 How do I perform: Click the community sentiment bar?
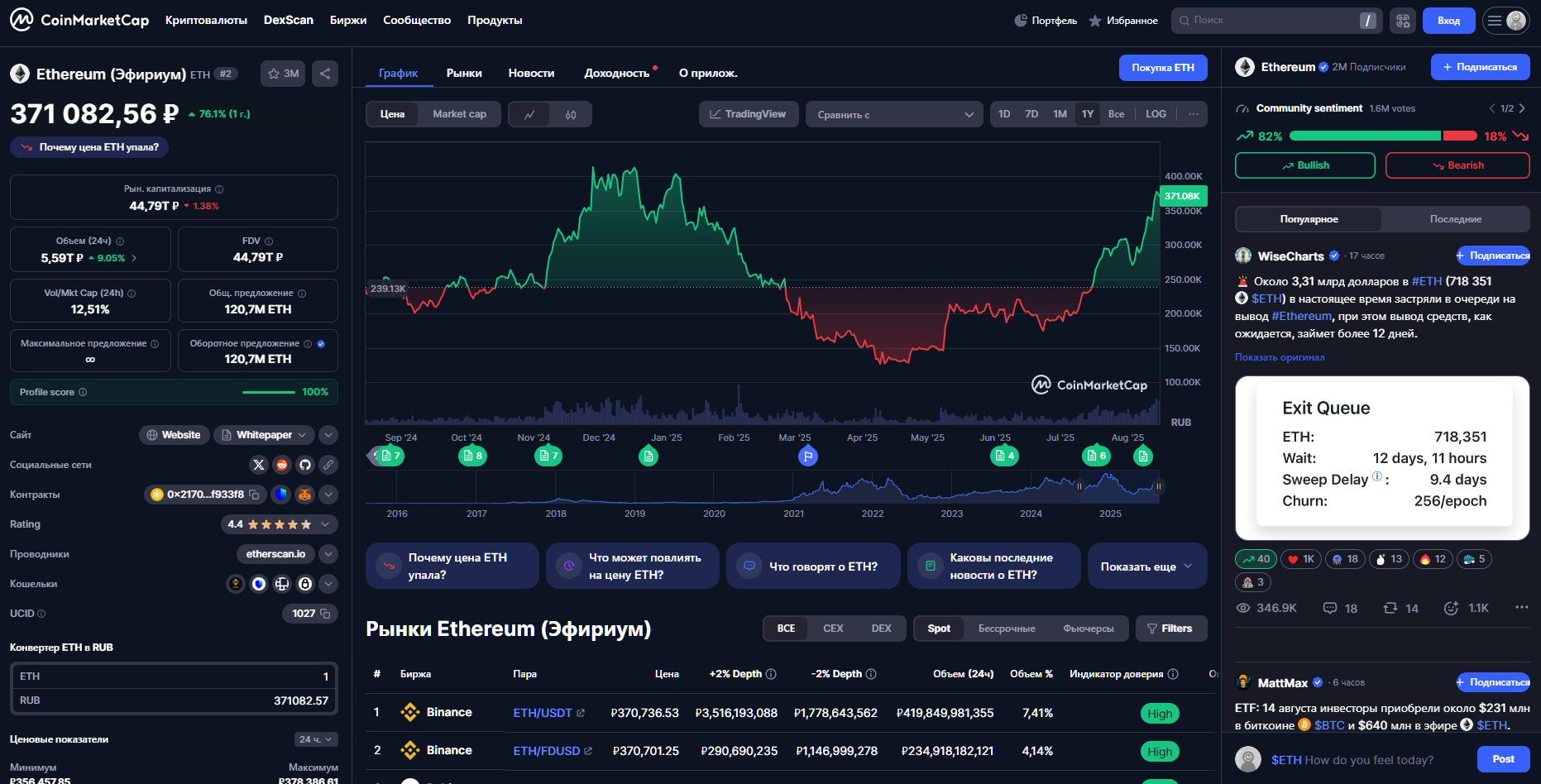point(1383,136)
